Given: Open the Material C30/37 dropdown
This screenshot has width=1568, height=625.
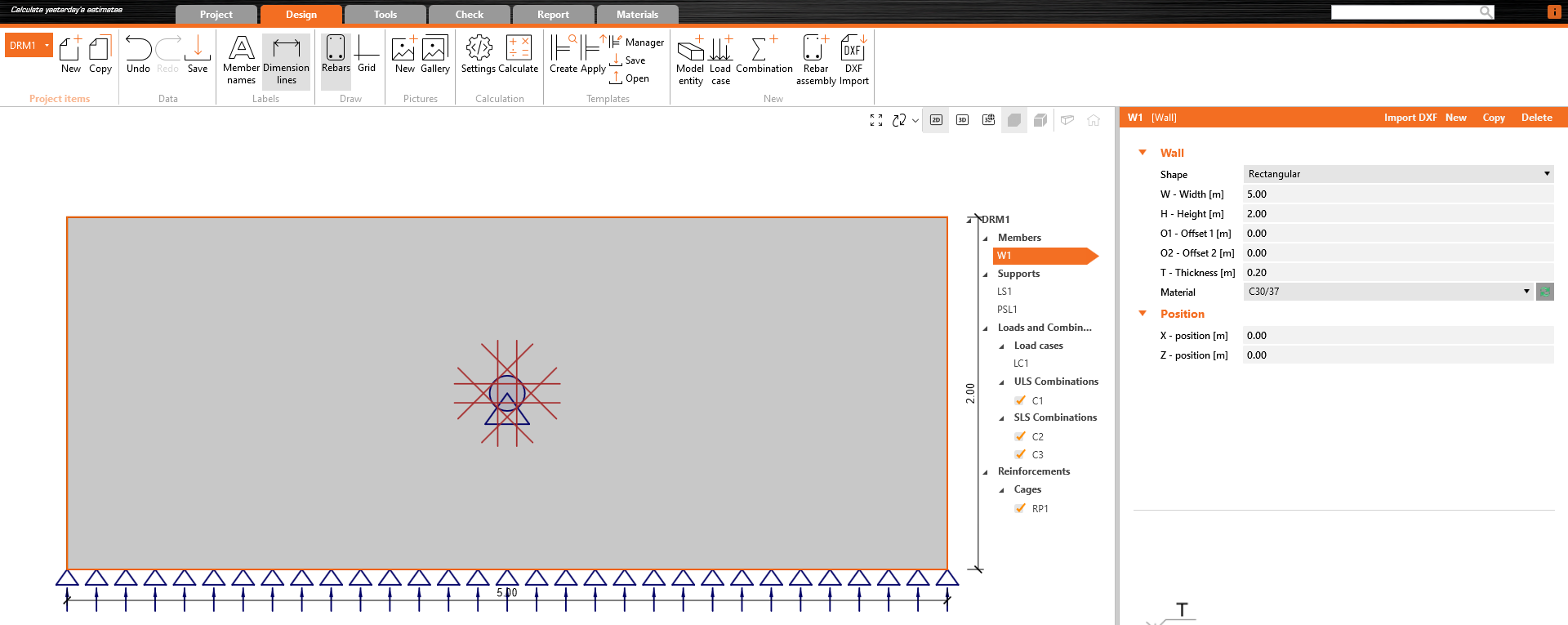Looking at the screenshot, I should [x=1388, y=292].
